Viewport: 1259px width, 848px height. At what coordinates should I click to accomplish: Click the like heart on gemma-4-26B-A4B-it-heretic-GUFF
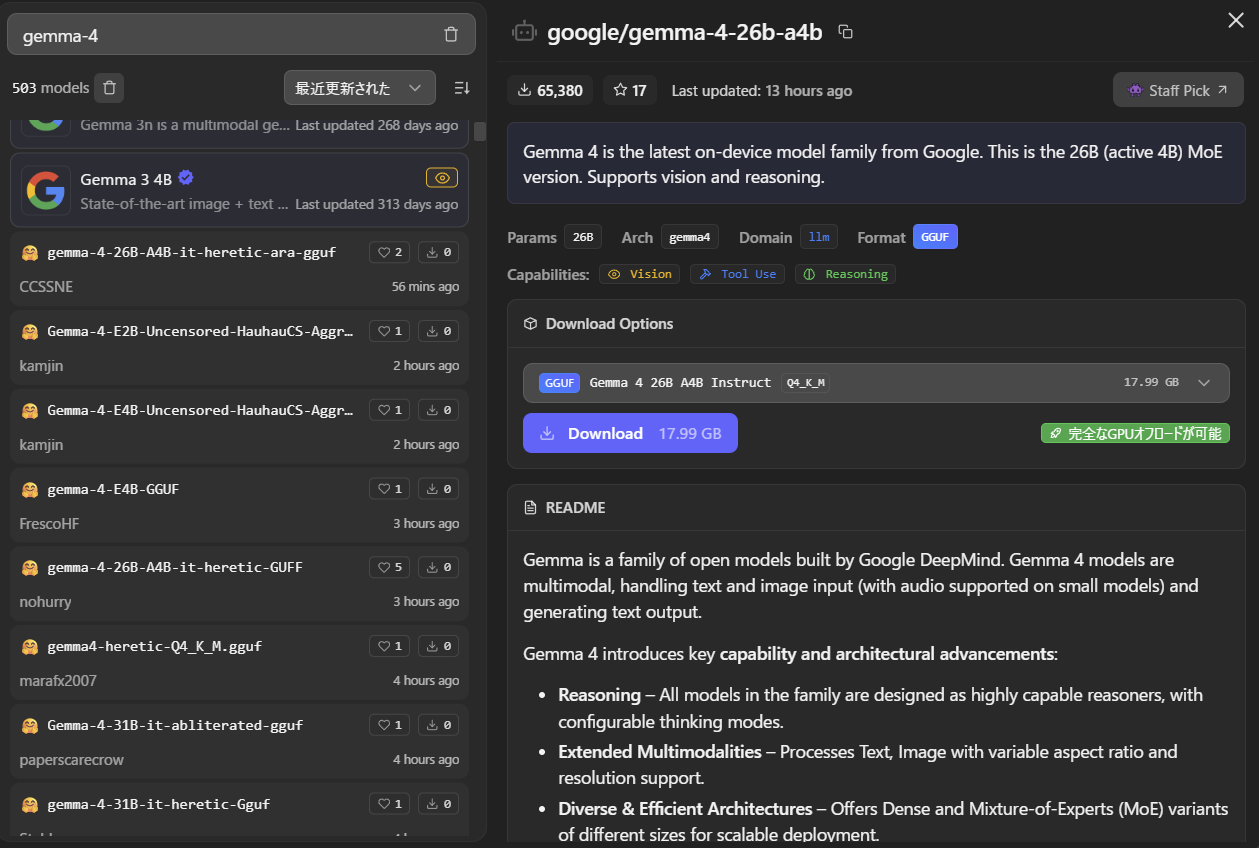click(389, 567)
